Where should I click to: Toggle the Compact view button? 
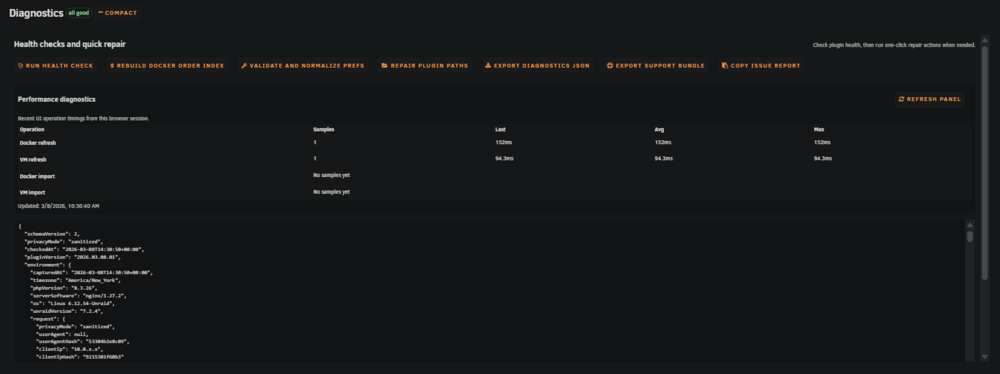point(118,13)
